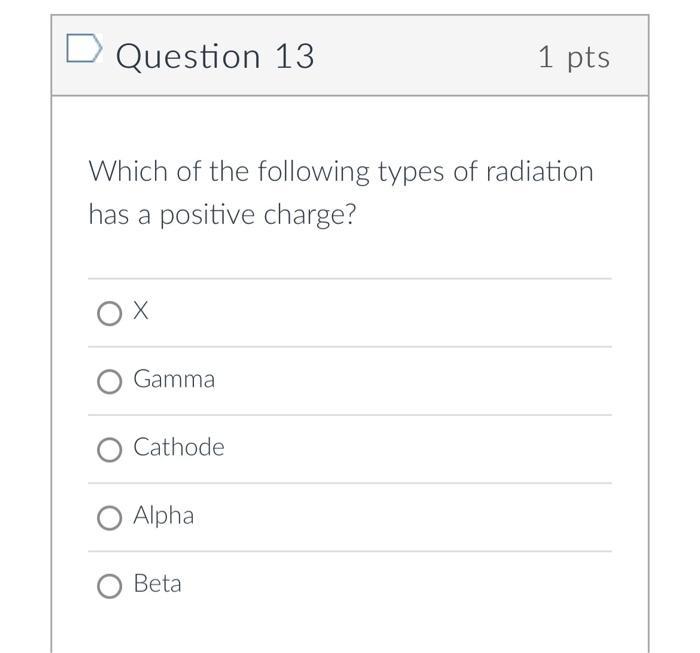
Task: Click the 'Question 13' heading
Action: 215,56
